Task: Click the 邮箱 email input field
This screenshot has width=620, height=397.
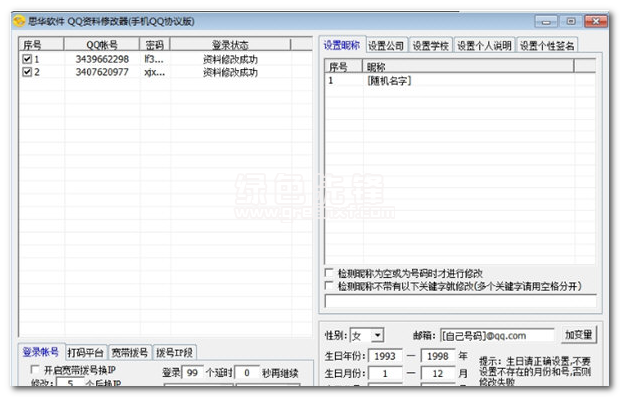Action: coord(497,336)
